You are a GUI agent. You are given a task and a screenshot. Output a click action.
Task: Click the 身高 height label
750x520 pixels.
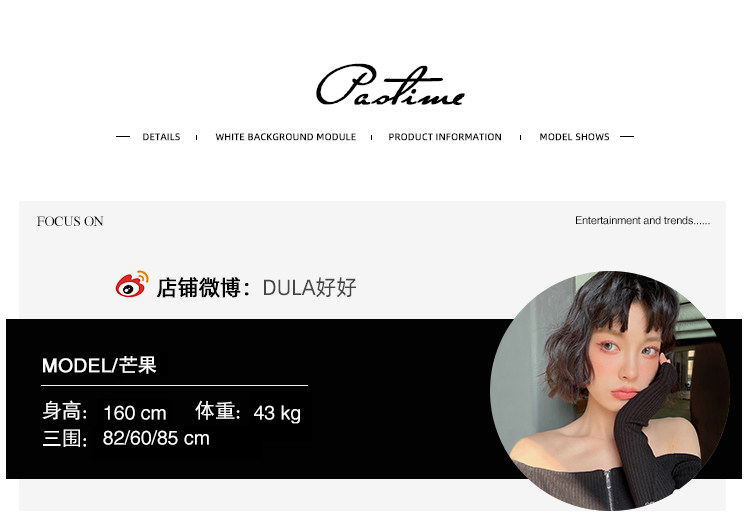pyautogui.click(x=65, y=411)
